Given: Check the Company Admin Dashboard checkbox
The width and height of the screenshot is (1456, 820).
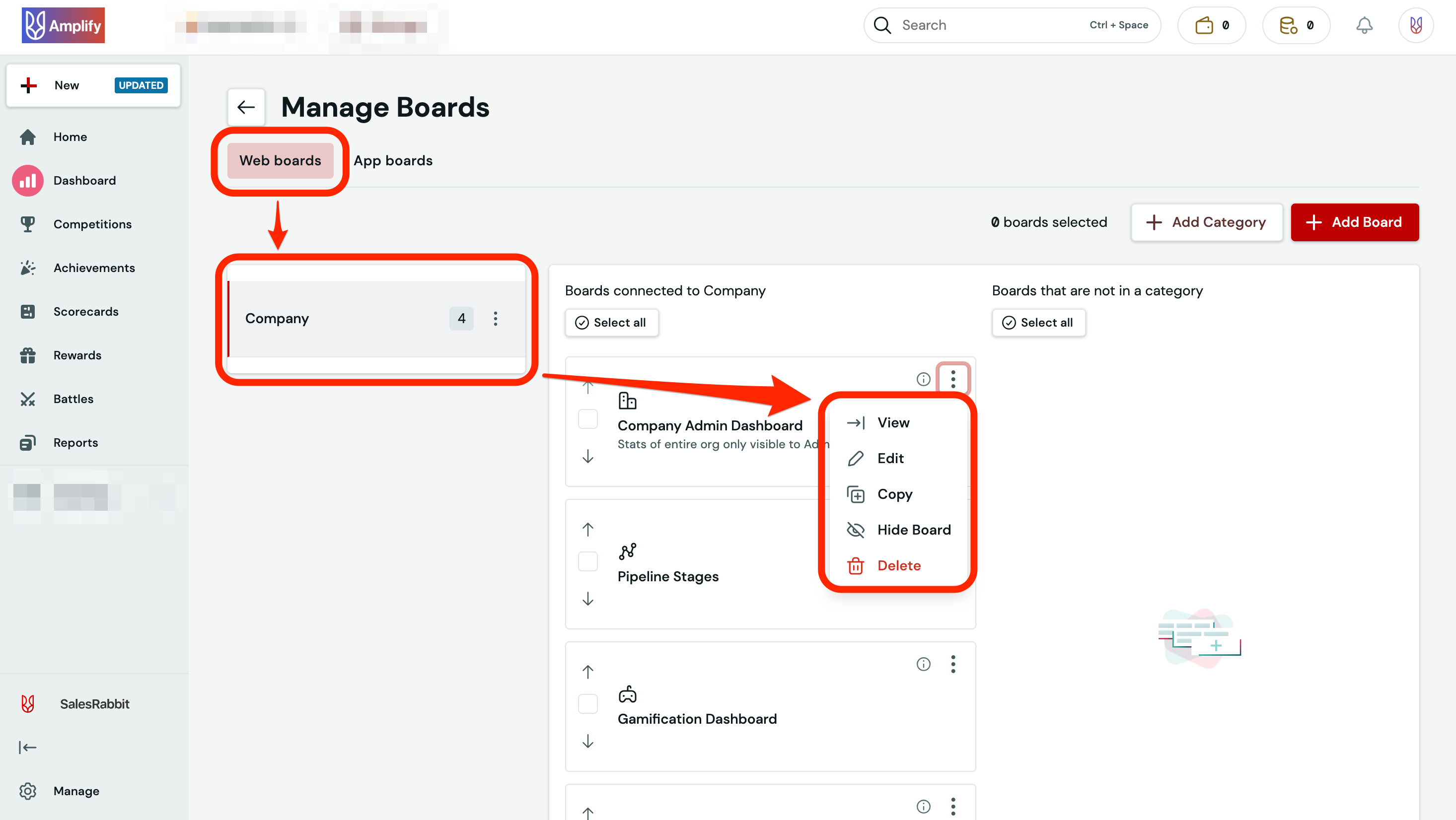Looking at the screenshot, I should coord(588,419).
